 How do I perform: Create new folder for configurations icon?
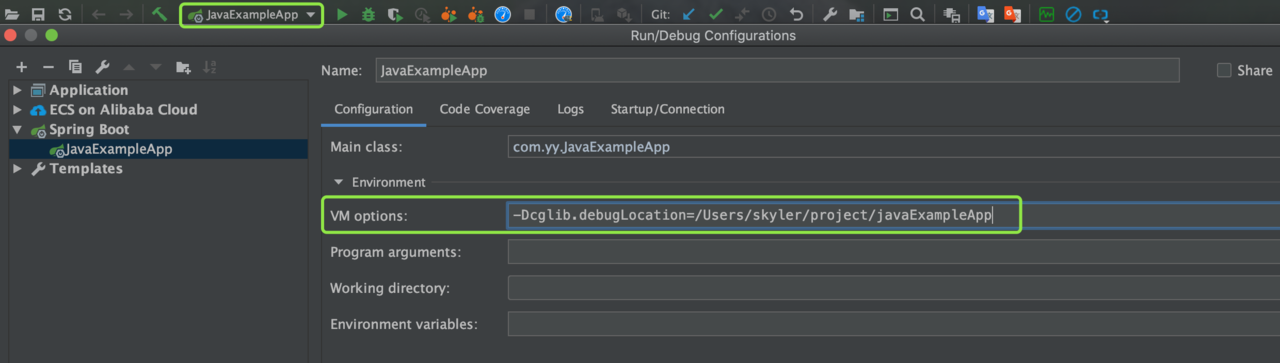[x=183, y=67]
